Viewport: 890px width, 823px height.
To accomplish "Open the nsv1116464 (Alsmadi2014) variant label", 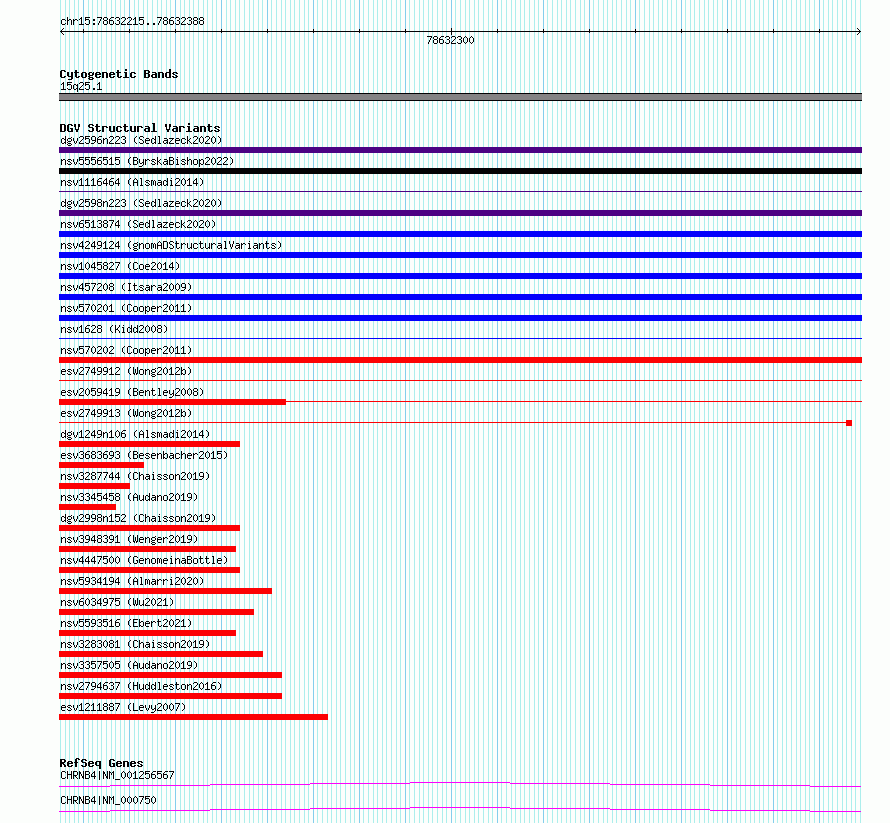I will pos(132,182).
